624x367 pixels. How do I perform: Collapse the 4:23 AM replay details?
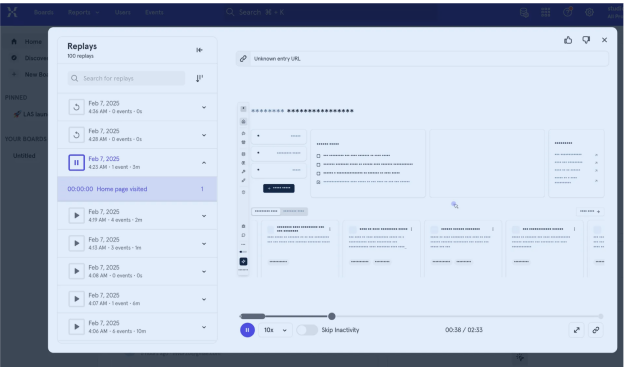204,162
